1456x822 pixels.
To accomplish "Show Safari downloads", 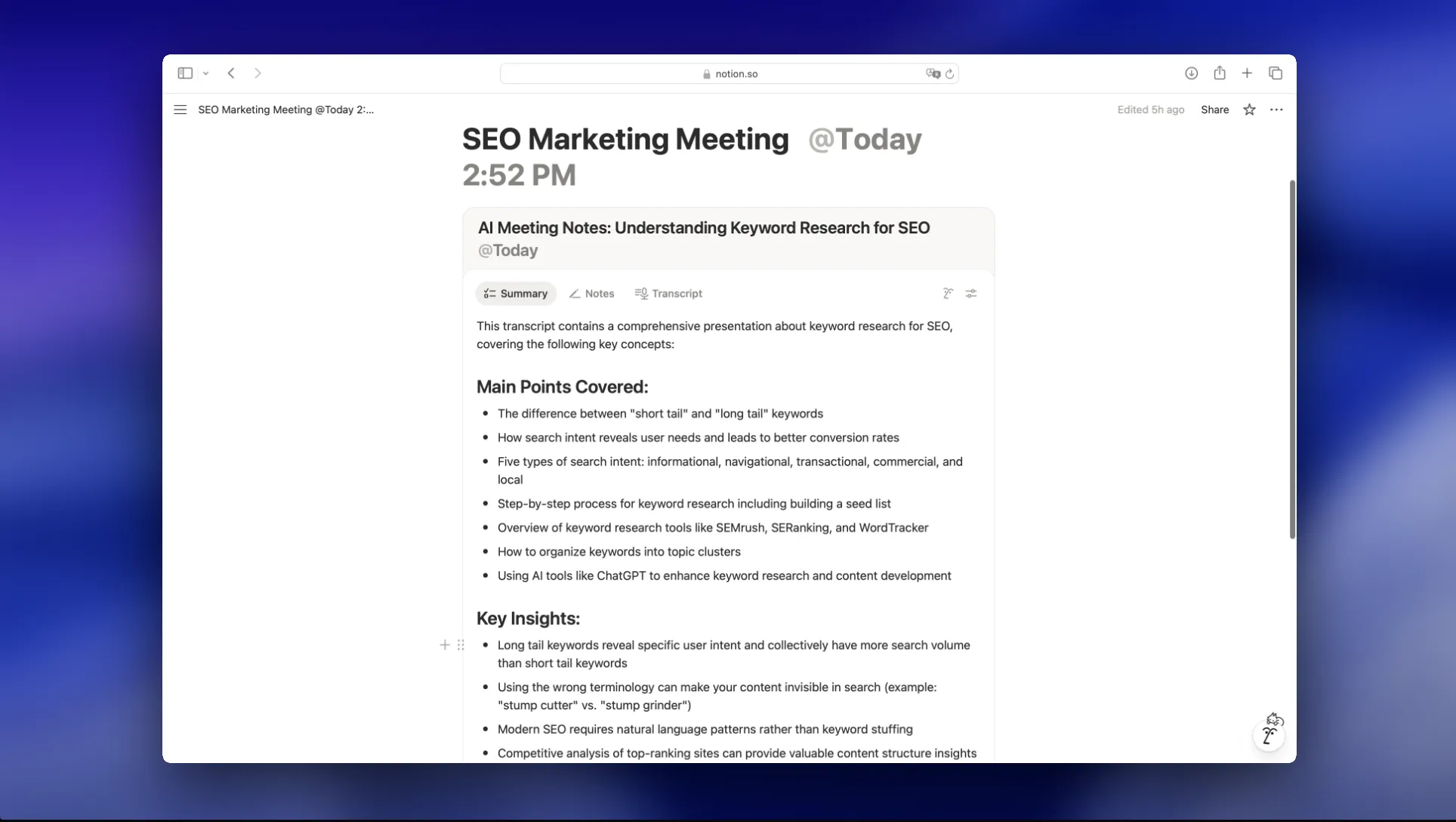I will (1191, 73).
